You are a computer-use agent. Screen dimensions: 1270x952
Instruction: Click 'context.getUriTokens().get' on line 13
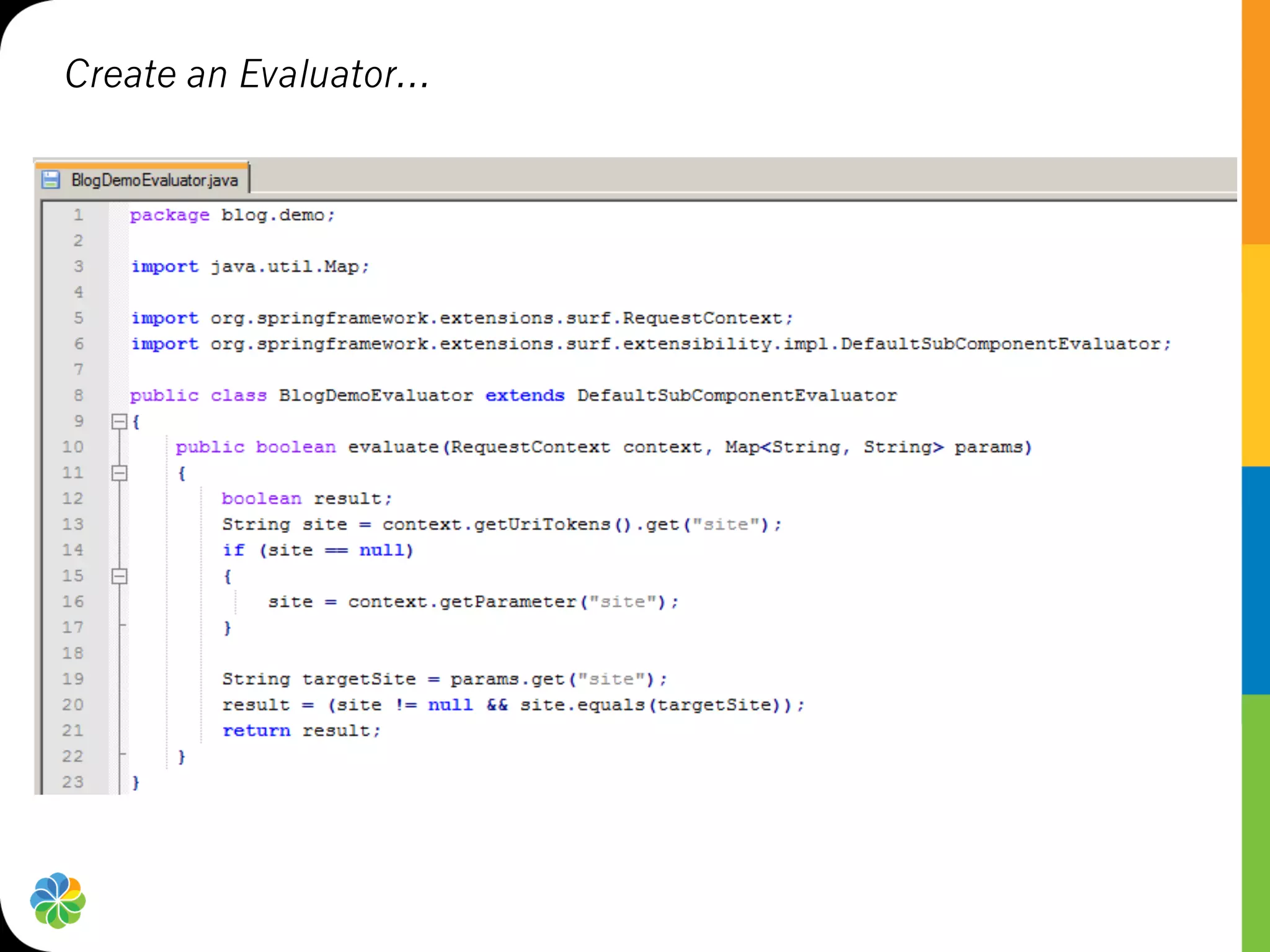531,525
